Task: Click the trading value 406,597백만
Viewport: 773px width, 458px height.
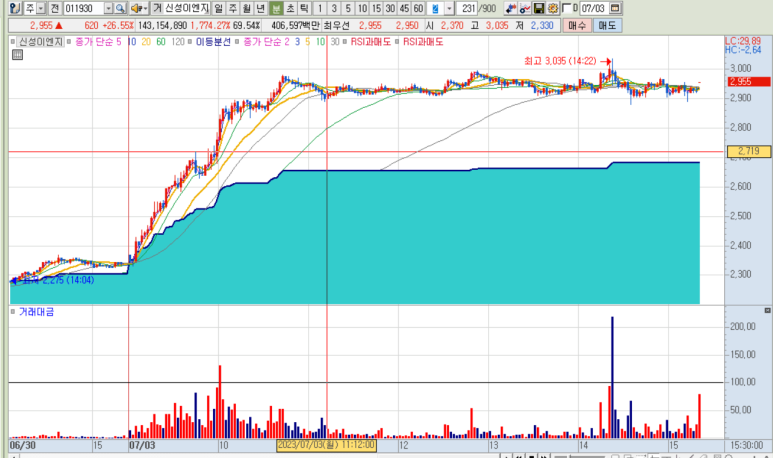Action: (295, 25)
